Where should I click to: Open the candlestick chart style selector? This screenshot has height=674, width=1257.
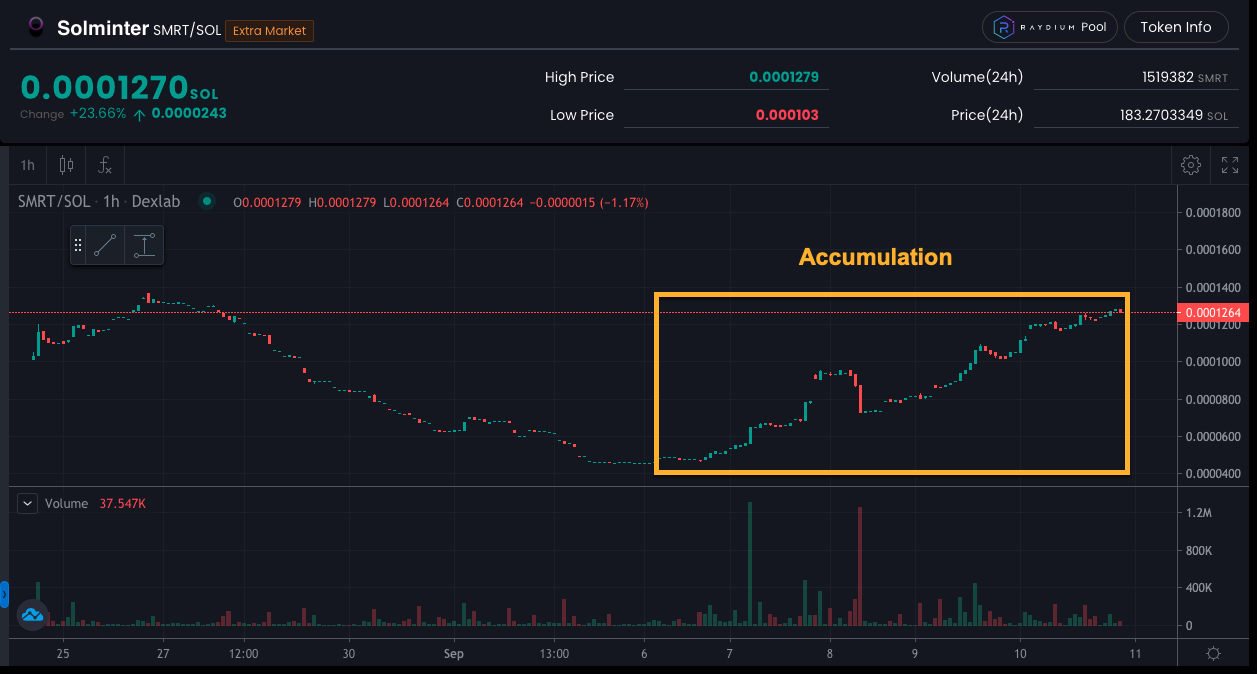(x=67, y=165)
